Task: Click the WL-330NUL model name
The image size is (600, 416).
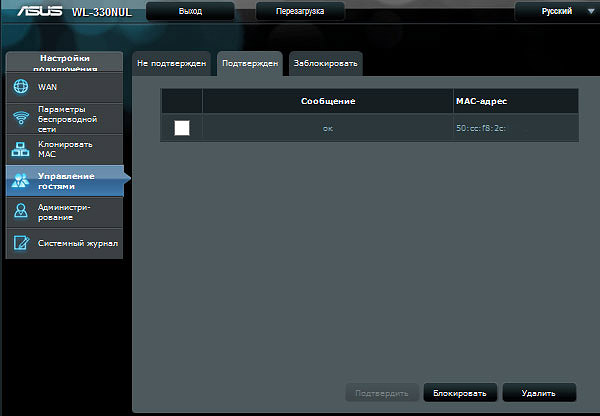Action: pyautogui.click(x=102, y=12)
